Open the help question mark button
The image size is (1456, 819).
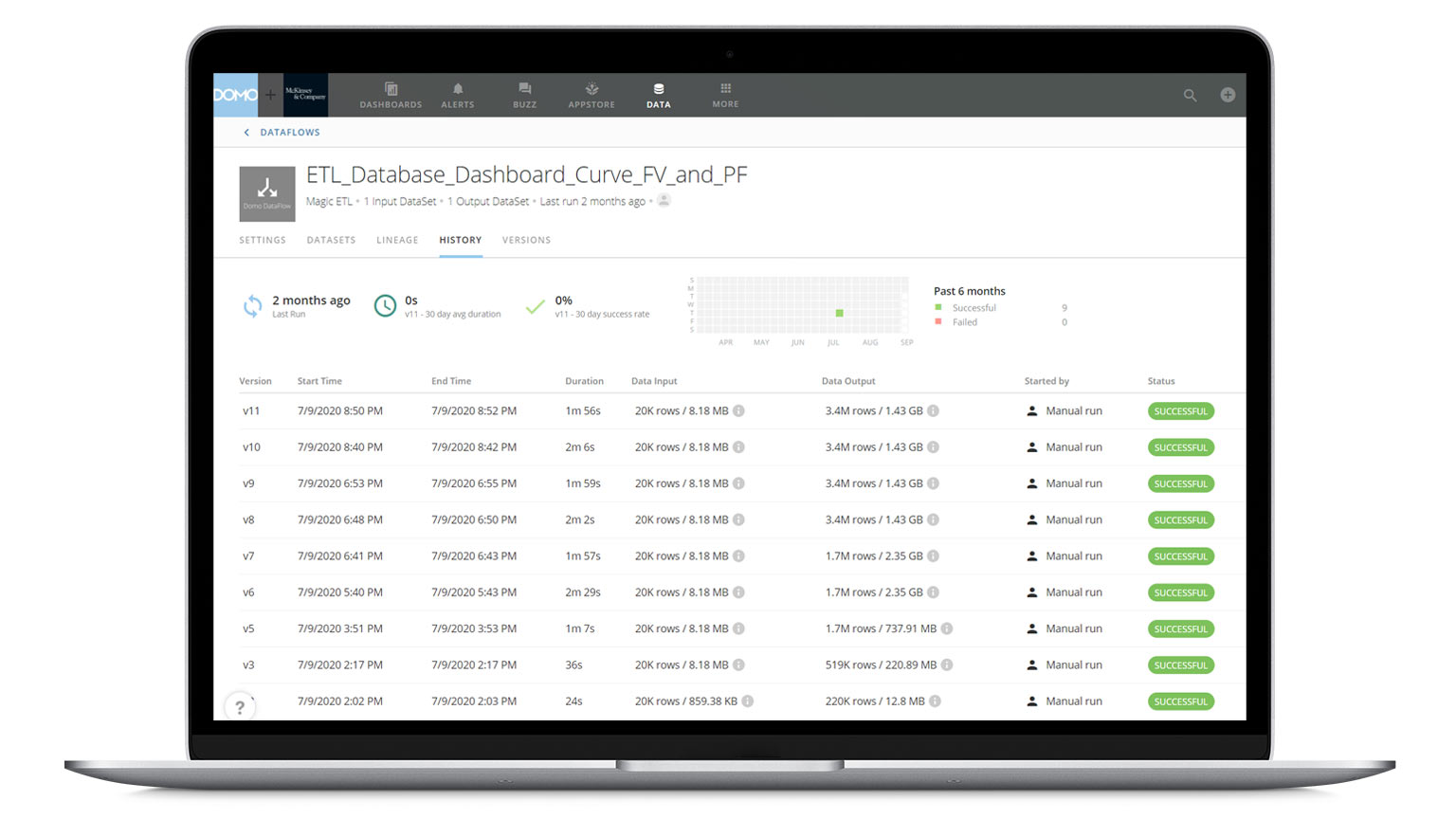(240, 706)
